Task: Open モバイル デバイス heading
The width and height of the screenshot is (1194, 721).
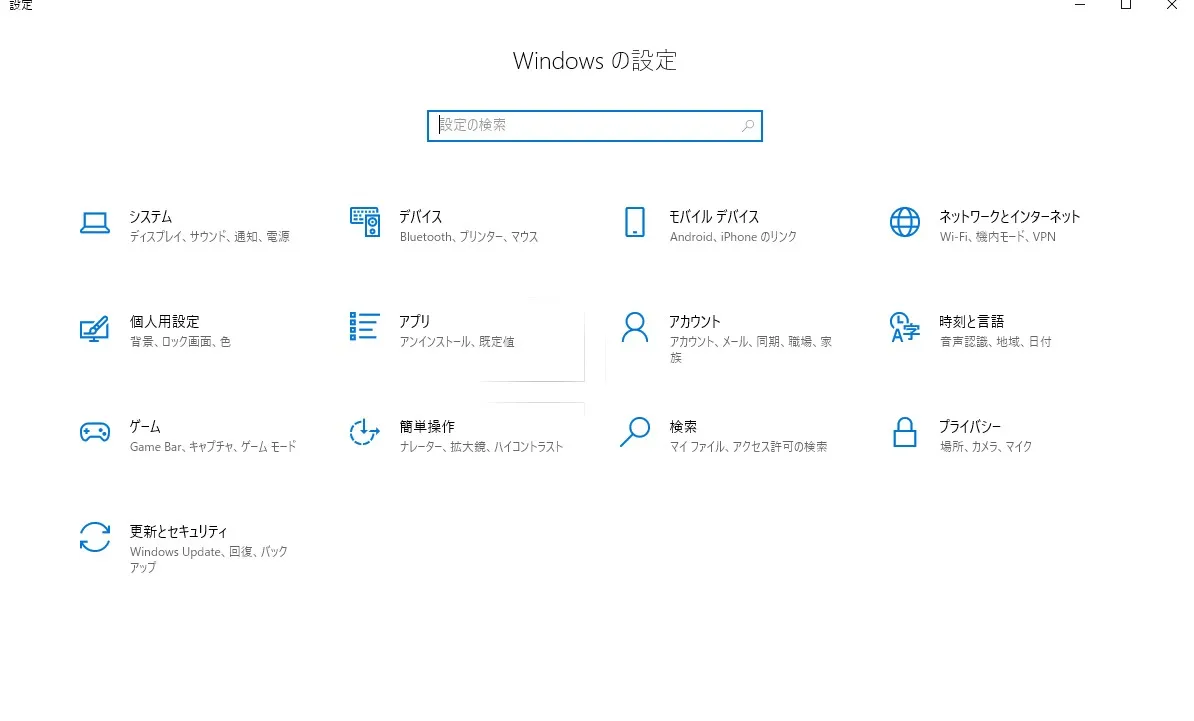Action: pyautogui.click(x=714, y=217)
